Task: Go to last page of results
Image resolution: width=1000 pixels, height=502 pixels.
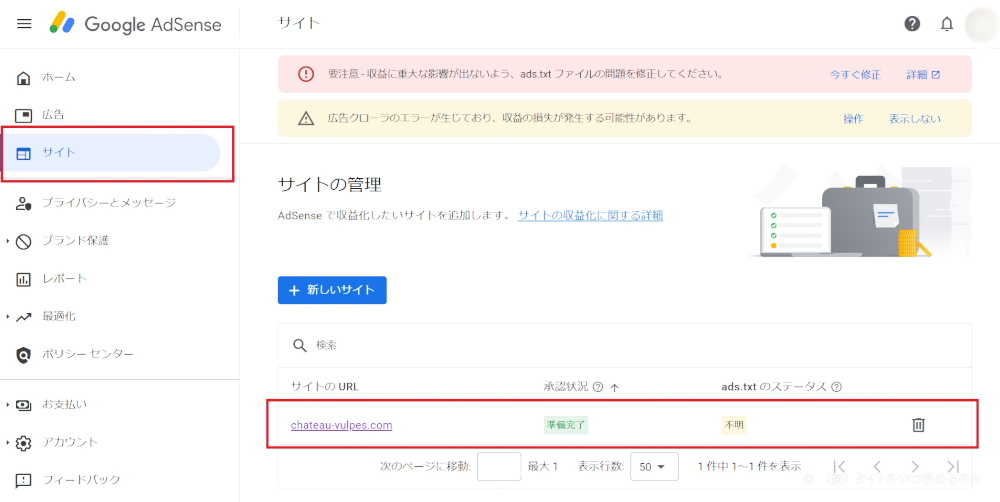Action: [x=953, y=466]
